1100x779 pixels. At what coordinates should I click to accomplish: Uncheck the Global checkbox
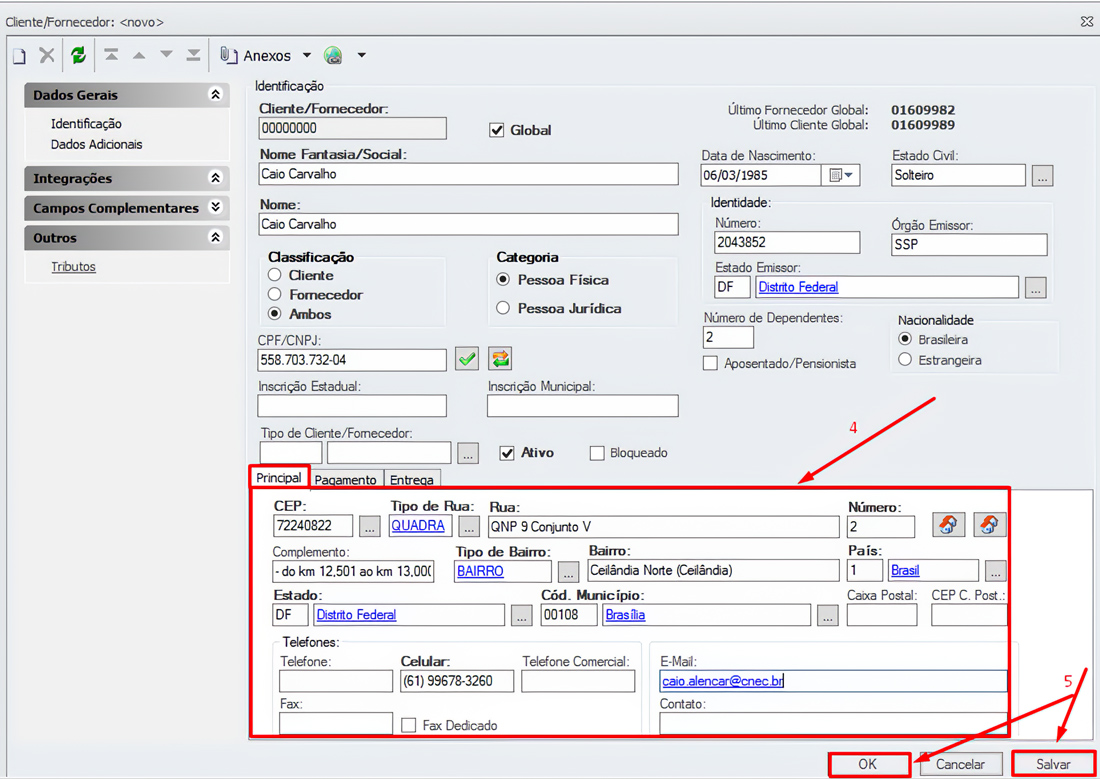point(497,130)
